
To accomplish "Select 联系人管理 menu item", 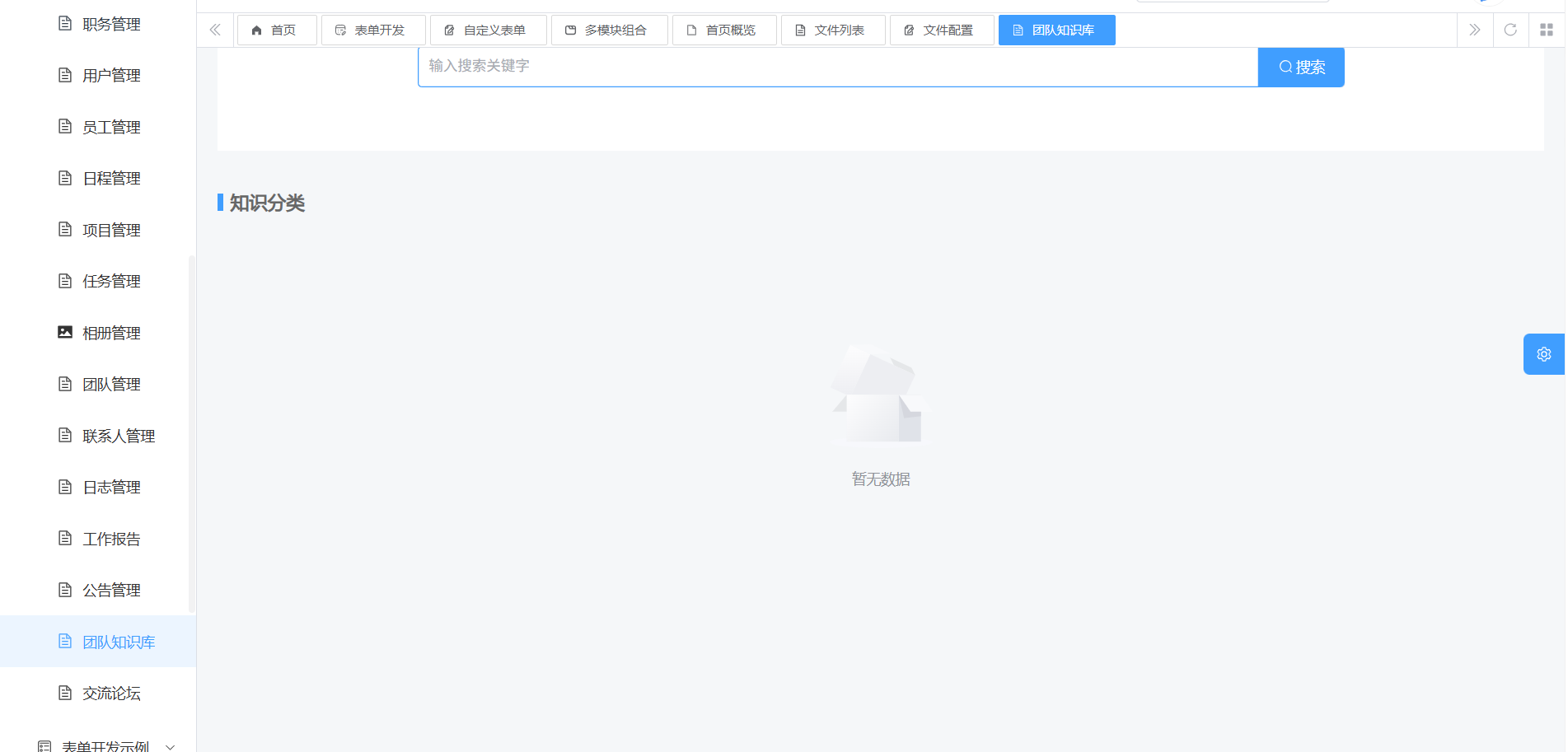I will pos(98,436).
